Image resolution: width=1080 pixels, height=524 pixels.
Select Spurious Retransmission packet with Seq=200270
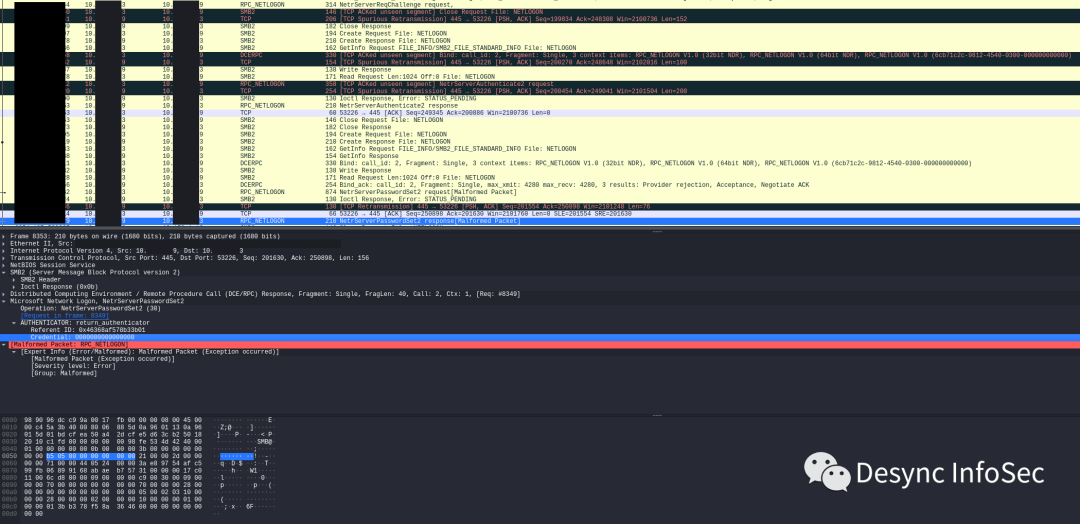click(540, 63)
